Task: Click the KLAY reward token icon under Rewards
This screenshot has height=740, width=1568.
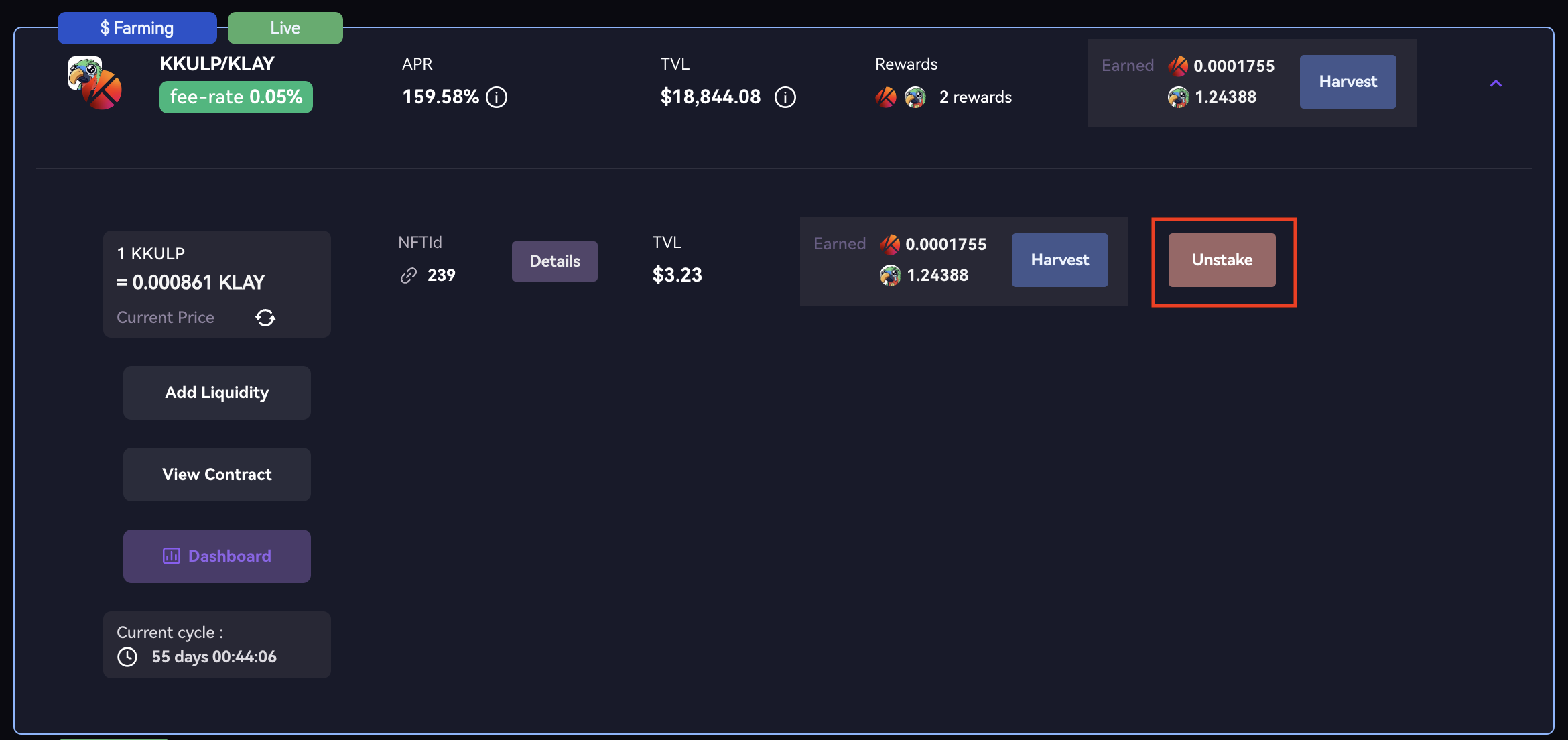Action: click(886, 97)
